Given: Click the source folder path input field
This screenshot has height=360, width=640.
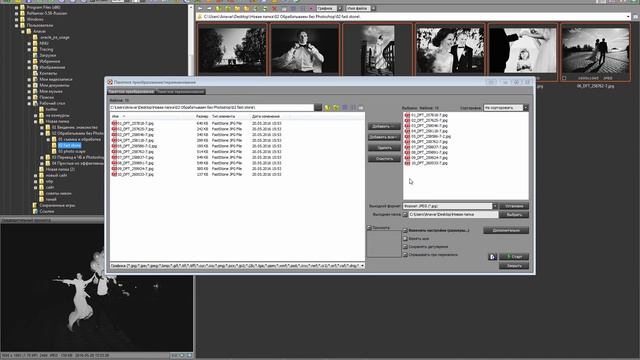Looking at the screenshot, I should click(211, 107).
